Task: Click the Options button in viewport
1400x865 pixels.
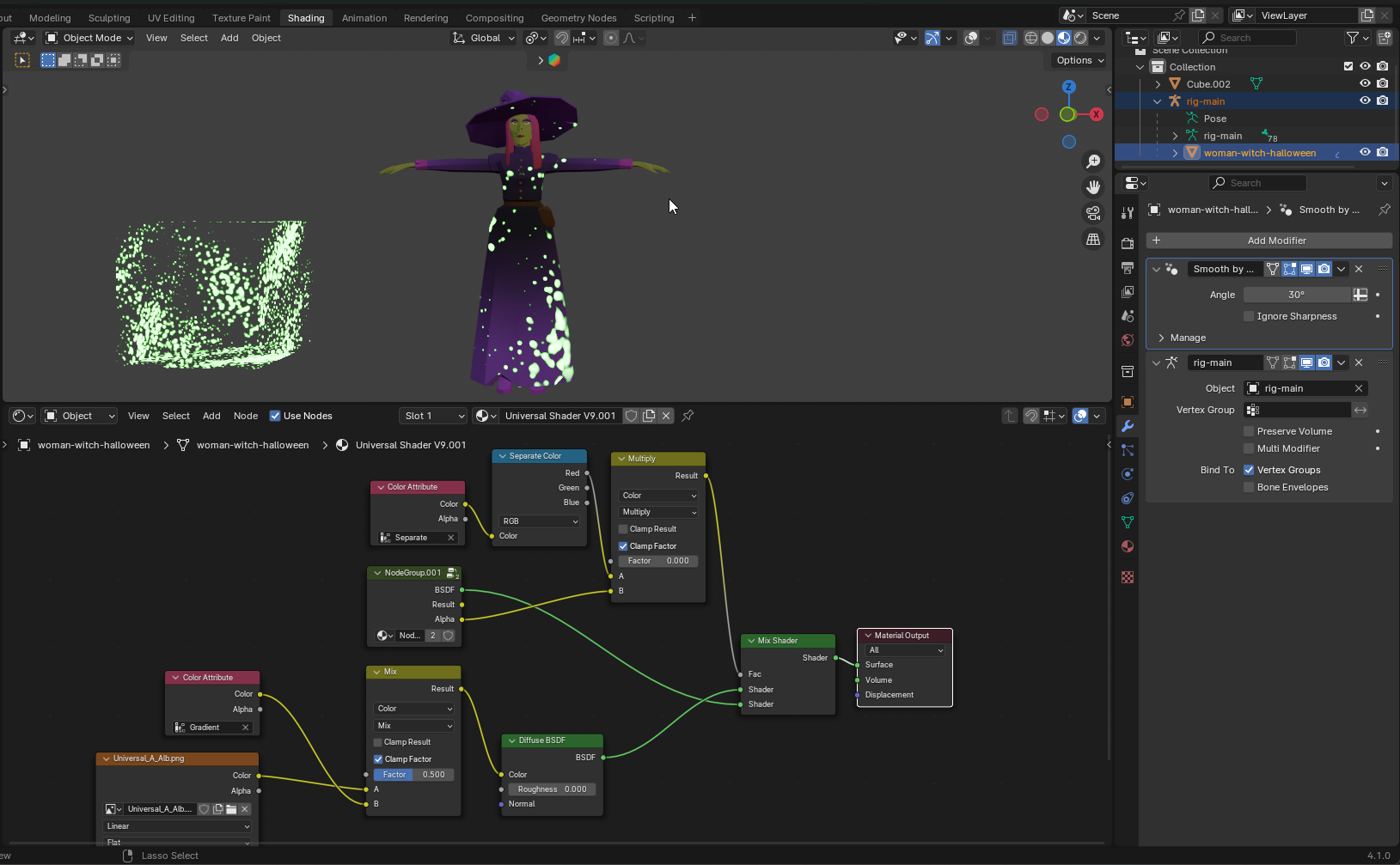Action: [x=1079, y=60]
